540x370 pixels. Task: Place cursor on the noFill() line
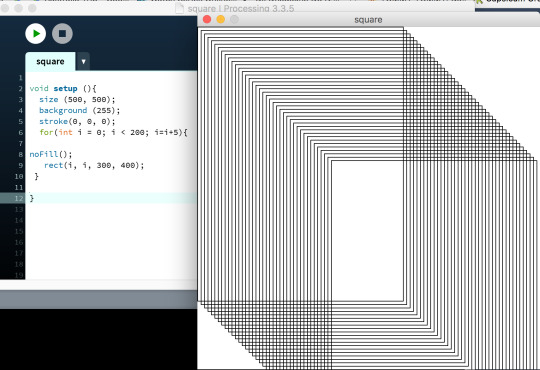pyautogui.click(x=51, y=154)
